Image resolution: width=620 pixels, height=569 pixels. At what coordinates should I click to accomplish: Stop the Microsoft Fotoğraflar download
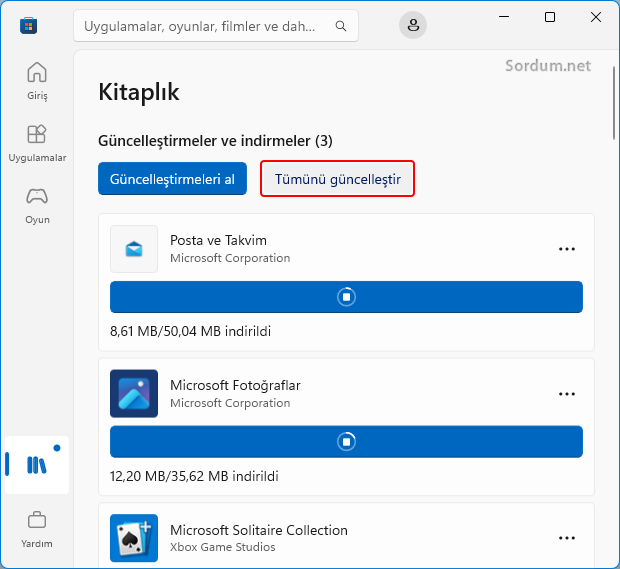pyautogui.click(x=346, y=442)
